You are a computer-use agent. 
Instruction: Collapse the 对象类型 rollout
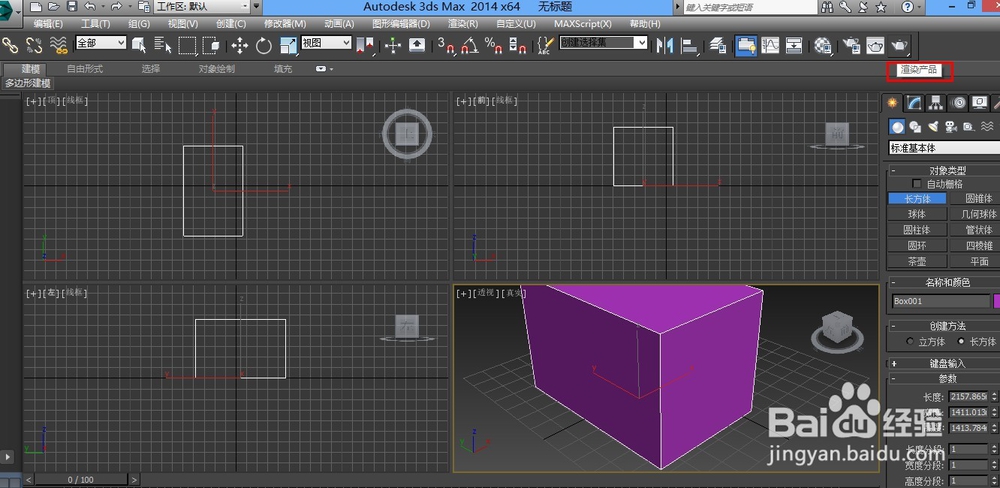(944, 170)
